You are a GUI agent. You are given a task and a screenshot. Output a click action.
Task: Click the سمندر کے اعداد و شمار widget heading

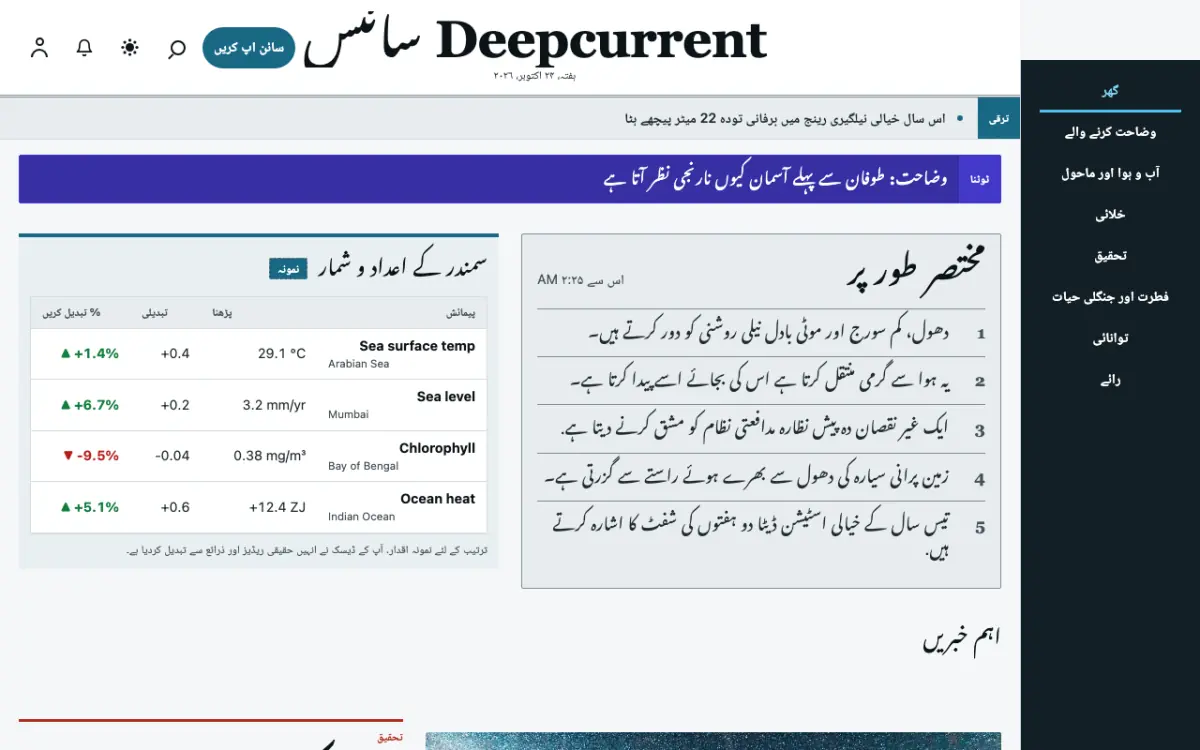402,266
